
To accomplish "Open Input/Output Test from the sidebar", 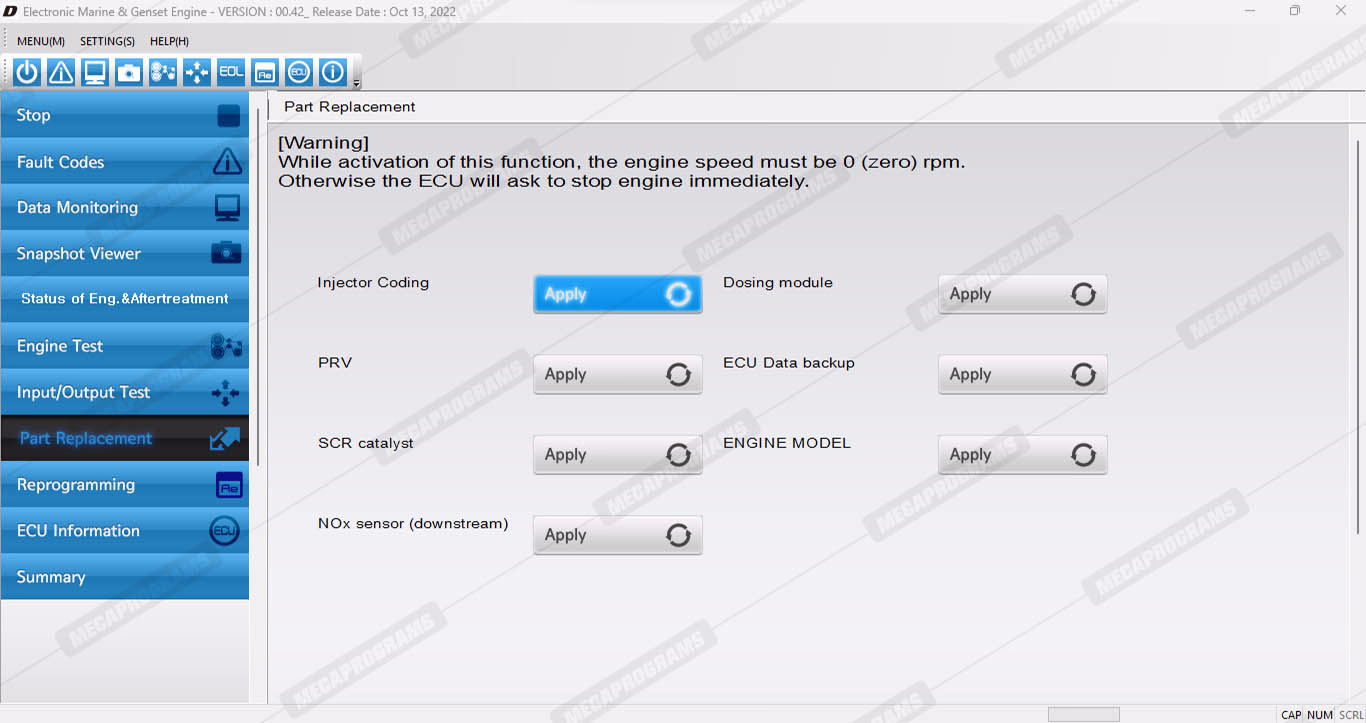I will pyautogui.click(x=125, y=392).
